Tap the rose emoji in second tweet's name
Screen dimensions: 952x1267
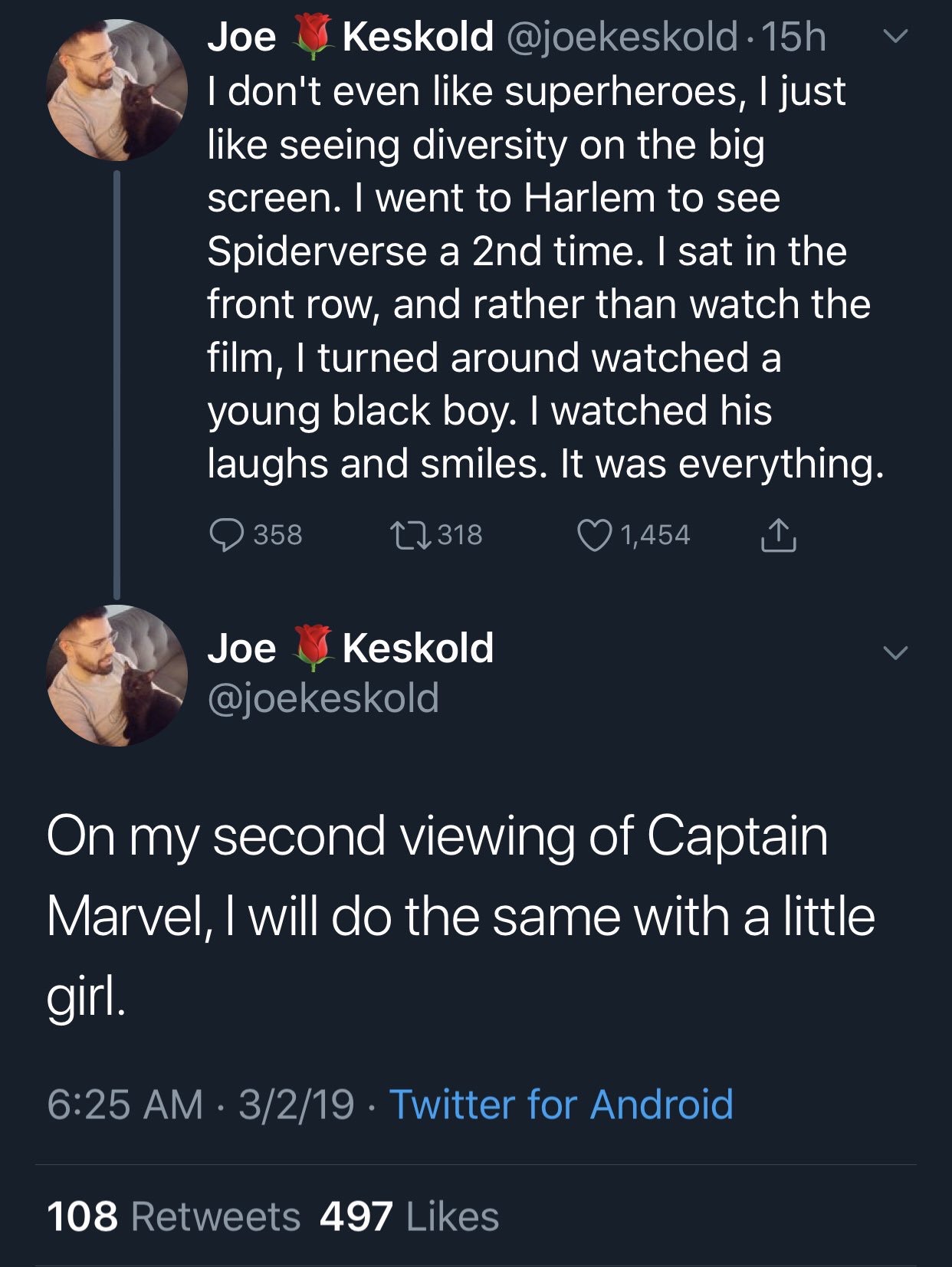coord(310,648)
